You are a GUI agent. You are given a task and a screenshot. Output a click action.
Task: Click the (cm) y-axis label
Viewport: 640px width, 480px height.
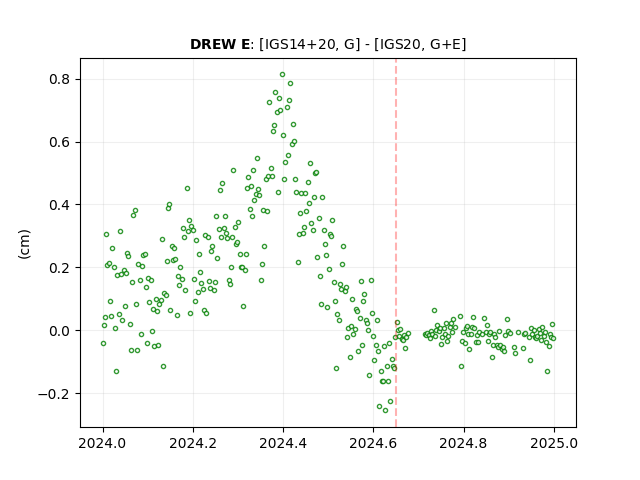[x=24, y=244]
